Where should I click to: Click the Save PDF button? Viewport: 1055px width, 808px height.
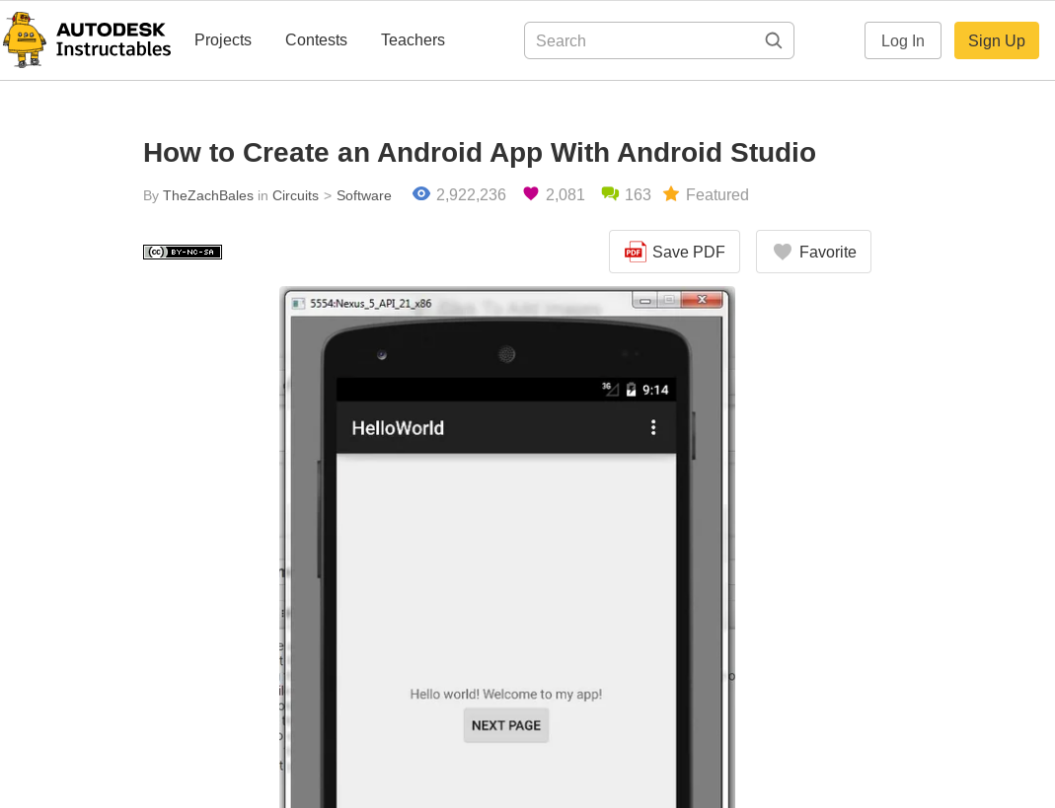[674, 252]
